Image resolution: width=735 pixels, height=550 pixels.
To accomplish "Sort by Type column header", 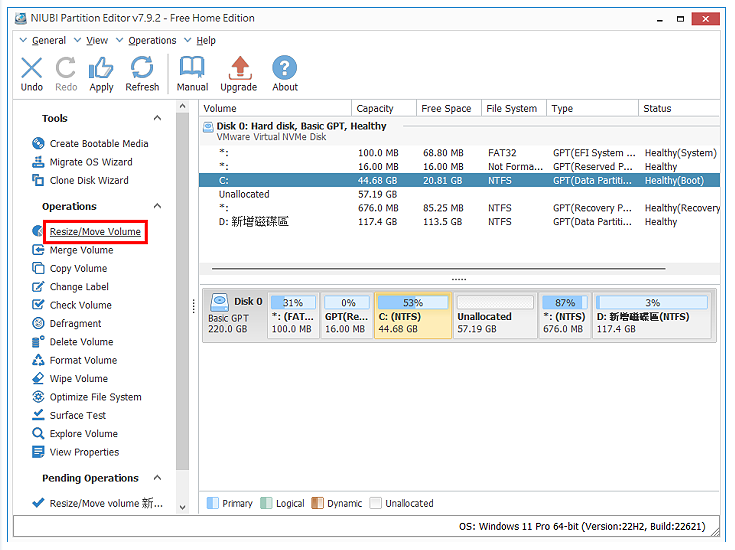I will (592, 108).
